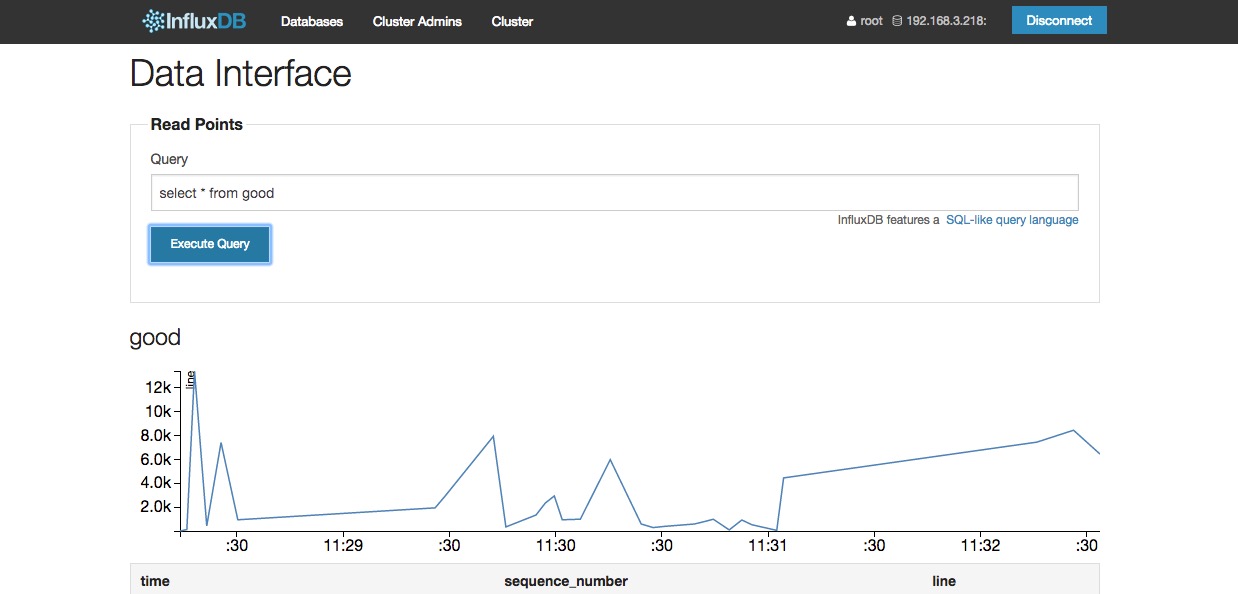1238x594 pixels.
Task: Click the time column header
Action: pyautogui.click(x=155, y=581)
